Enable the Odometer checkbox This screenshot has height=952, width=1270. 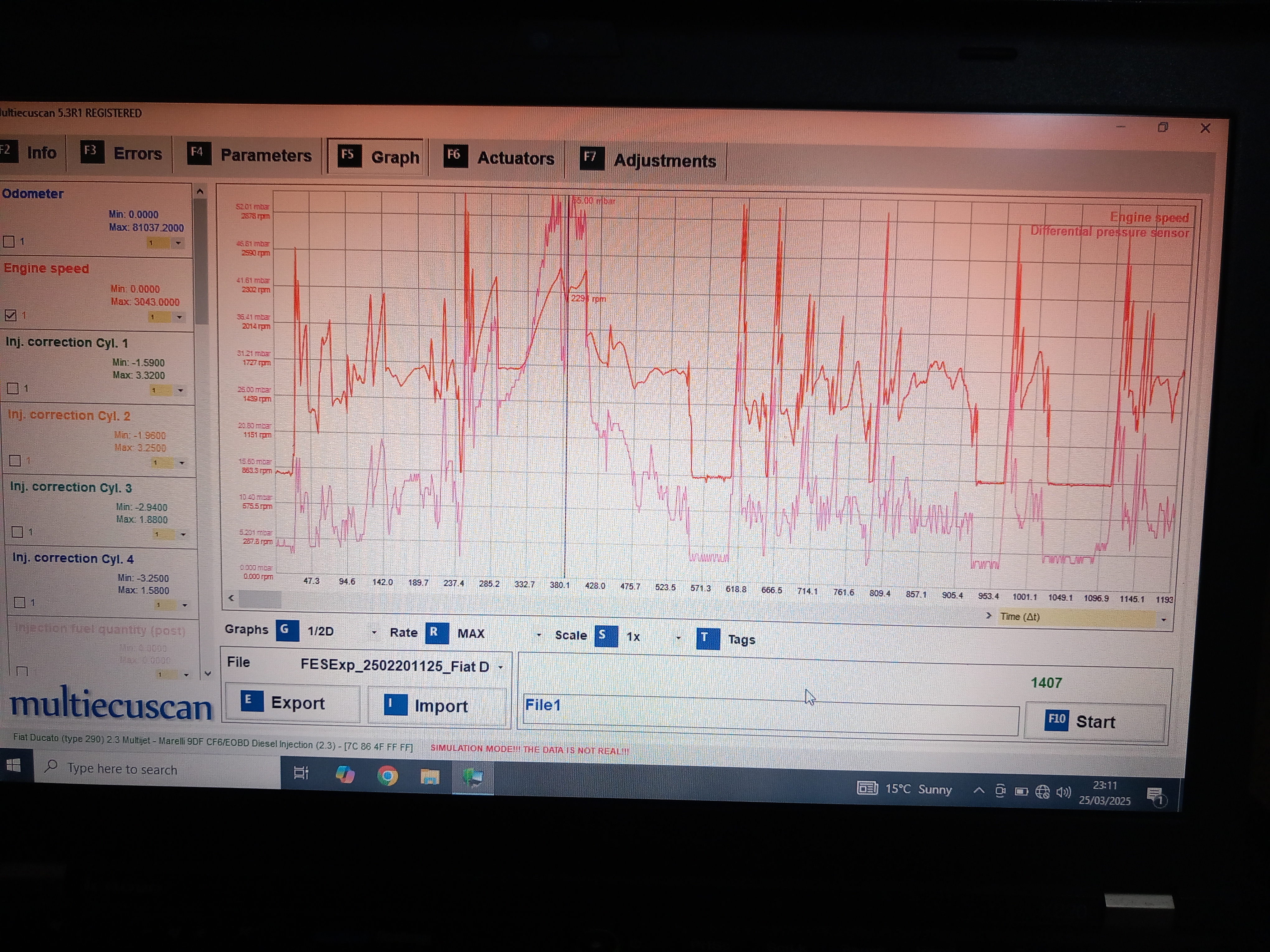9,242
